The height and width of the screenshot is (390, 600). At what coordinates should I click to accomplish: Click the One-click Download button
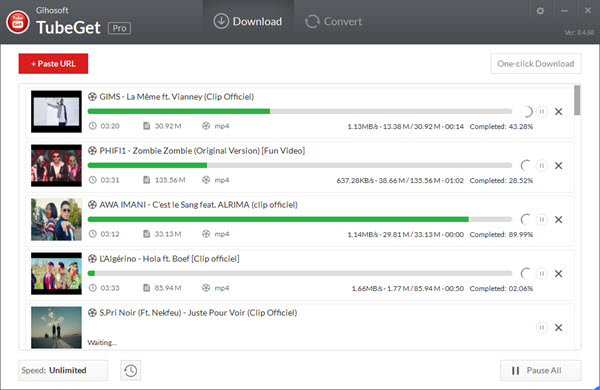(x=536, y=64)
